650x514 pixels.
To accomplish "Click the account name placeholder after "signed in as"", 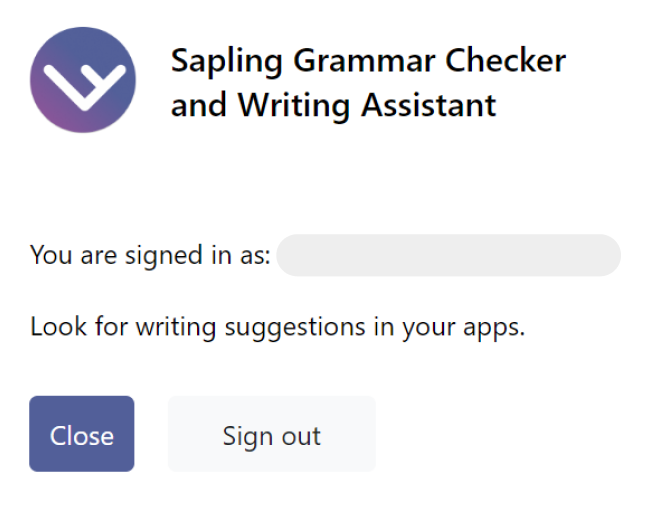I will [x=448, y=255].
